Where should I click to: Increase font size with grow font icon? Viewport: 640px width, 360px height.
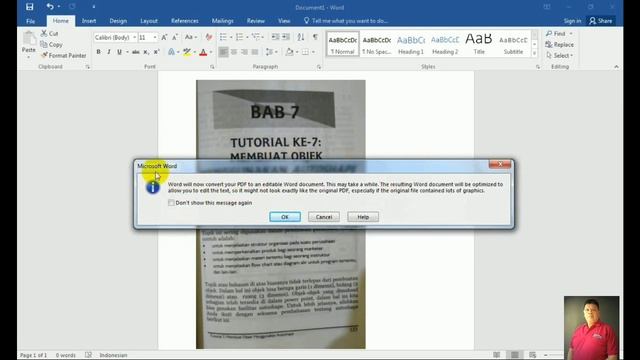click(x=164, y=38)
